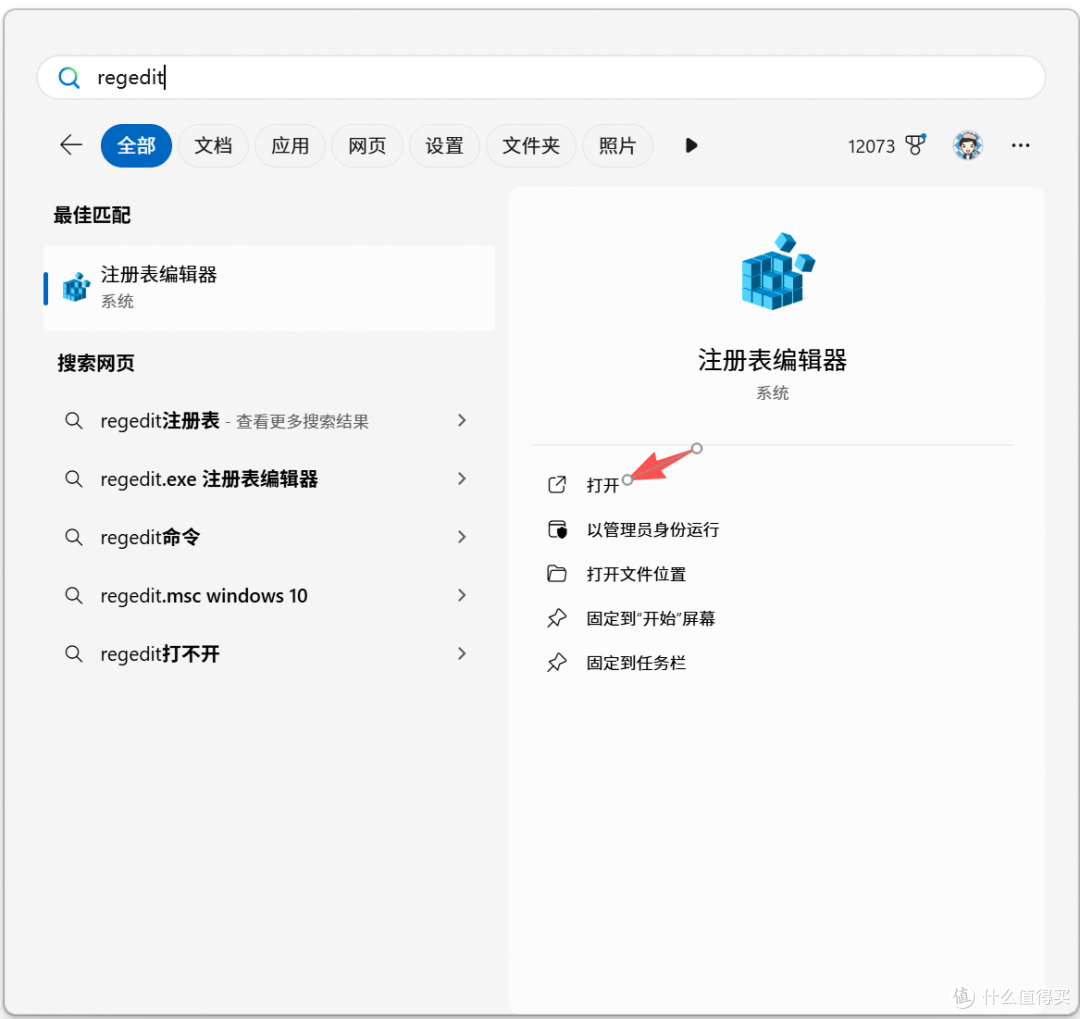Click the pin icon beside 固定到"开始"屏幕
The height and width of the screenshot is (1019, 1080).
[x=557, y=618]
